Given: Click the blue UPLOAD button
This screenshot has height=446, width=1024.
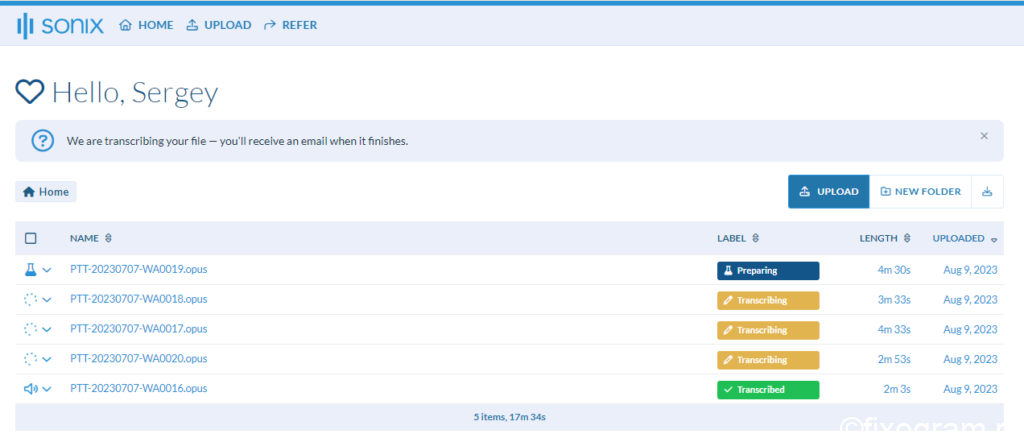Looking at the screenshot, I should click(x=829, y=191).
